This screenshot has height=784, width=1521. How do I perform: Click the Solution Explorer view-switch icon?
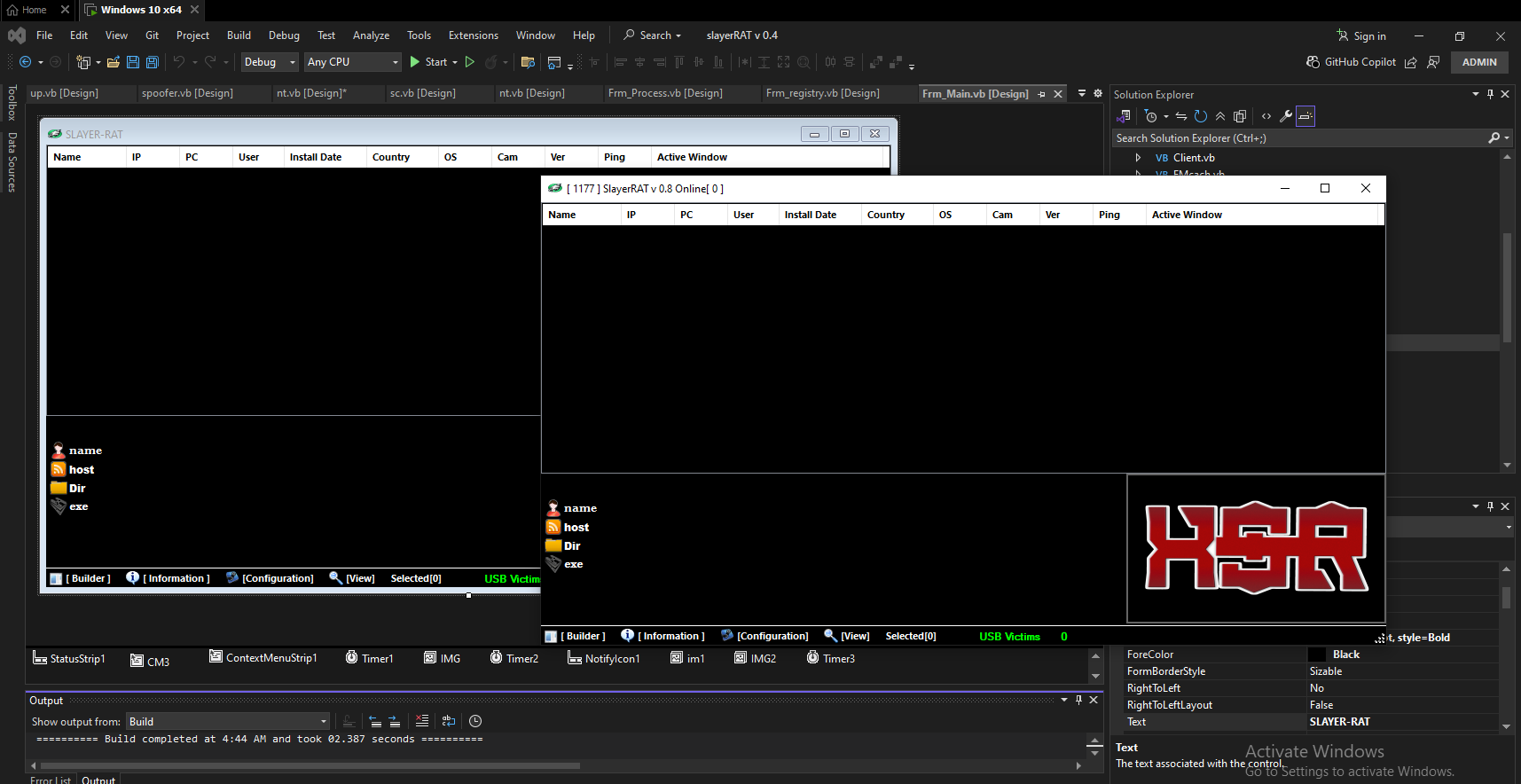1124,116
